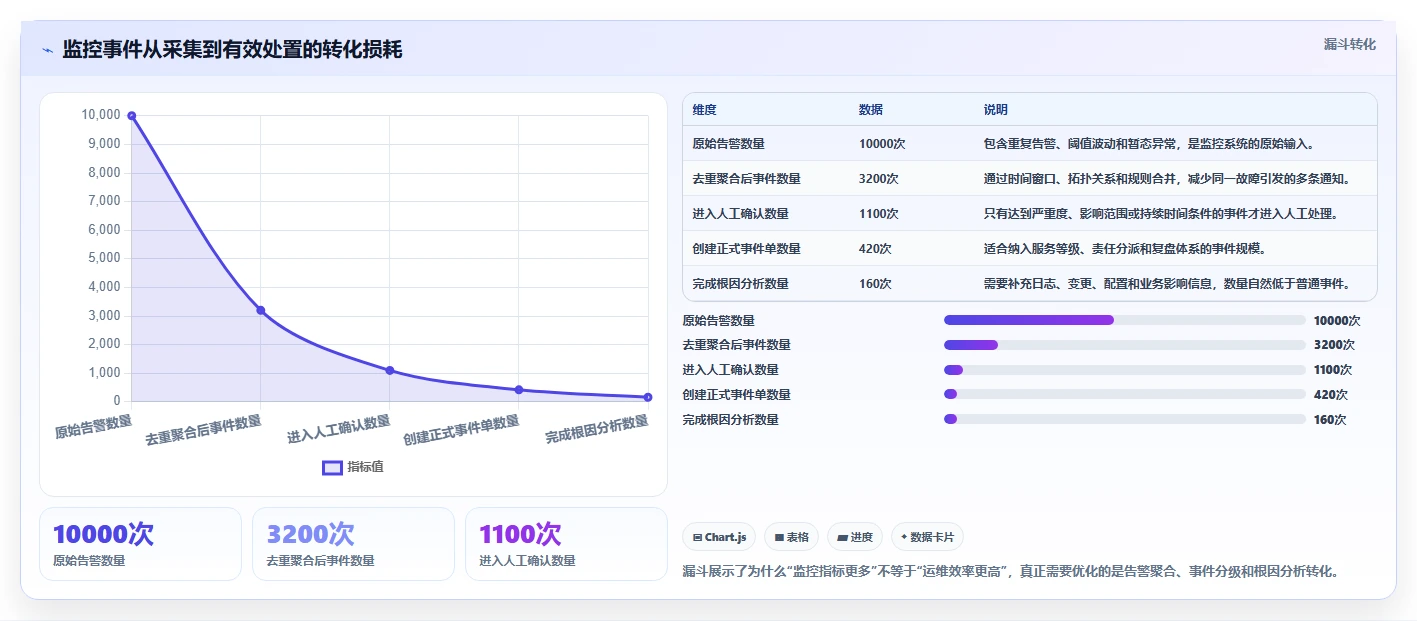Click the y-axis value 5,000
The width and height of the screenshot is (1417, 621).
point(104,258)
